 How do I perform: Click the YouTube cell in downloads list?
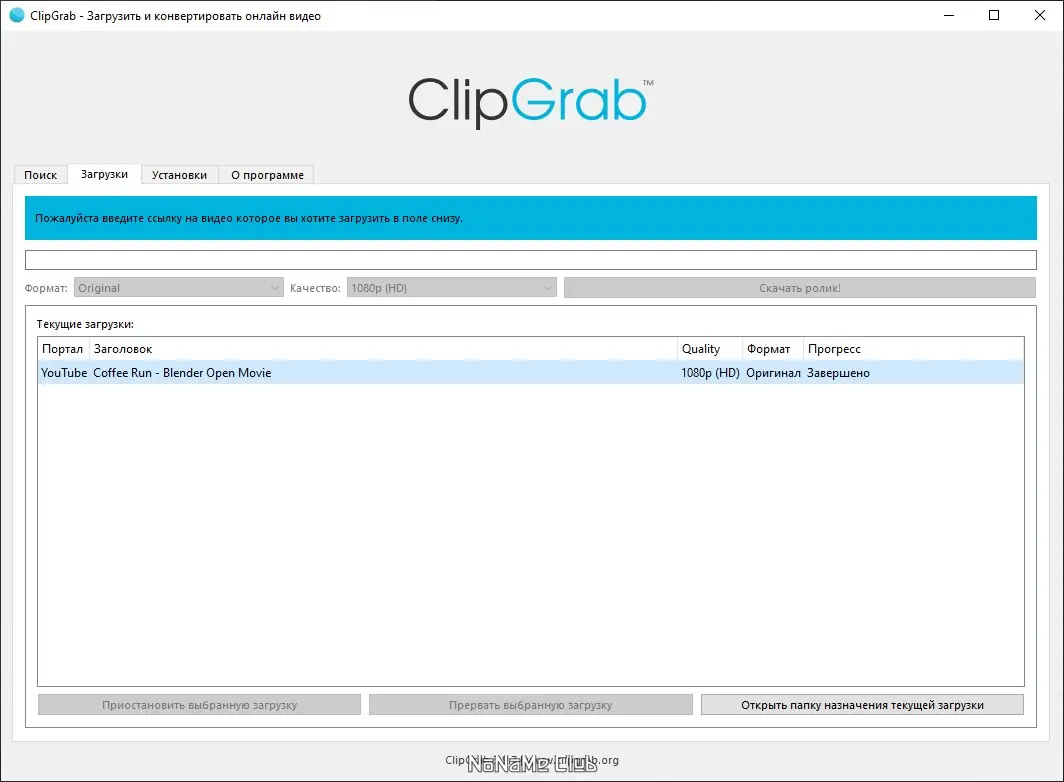[64, 373]
